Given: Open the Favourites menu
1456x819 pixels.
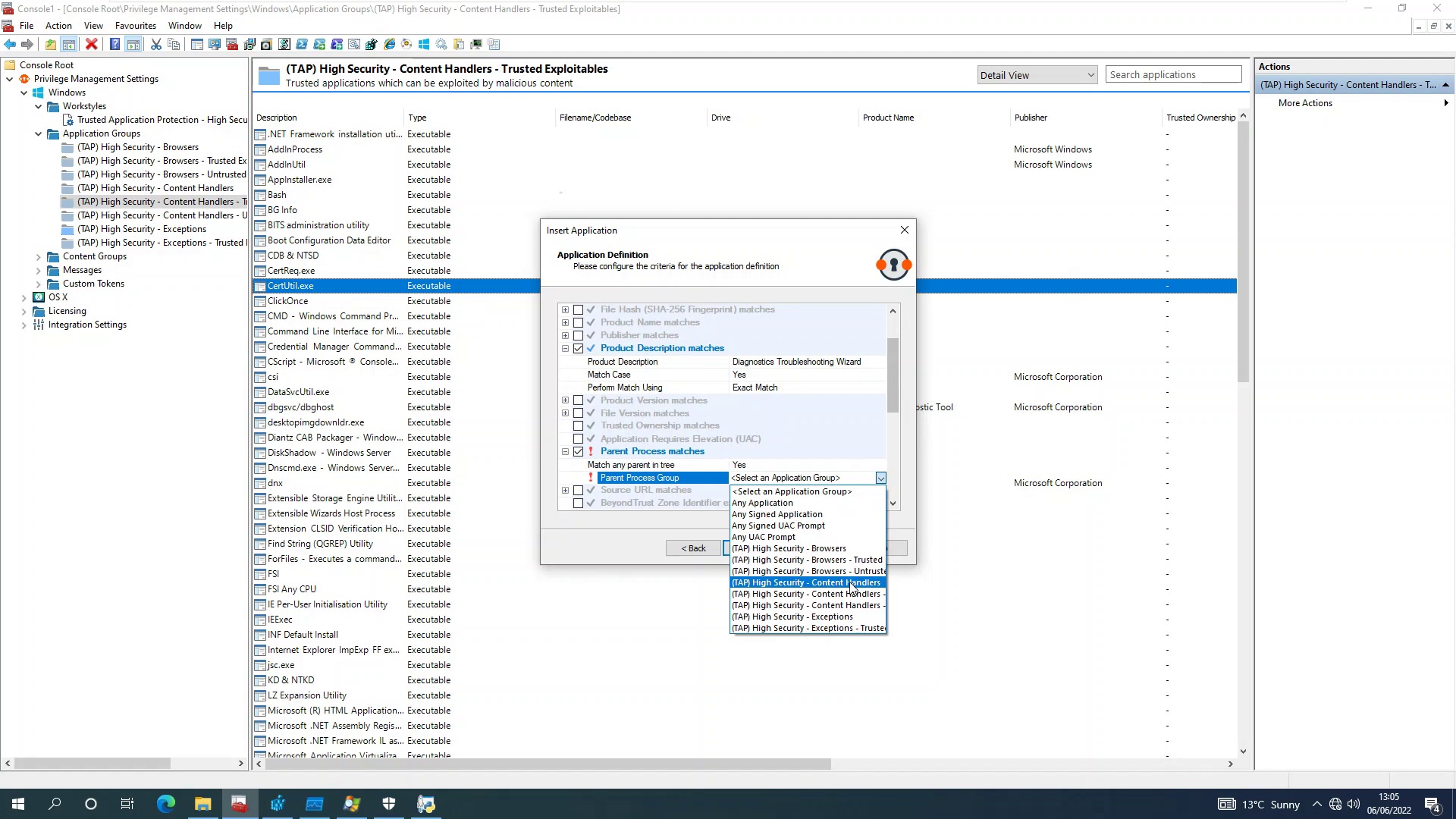Looking at the screenshot, I should pyautogui.click(x=135, y=25).
